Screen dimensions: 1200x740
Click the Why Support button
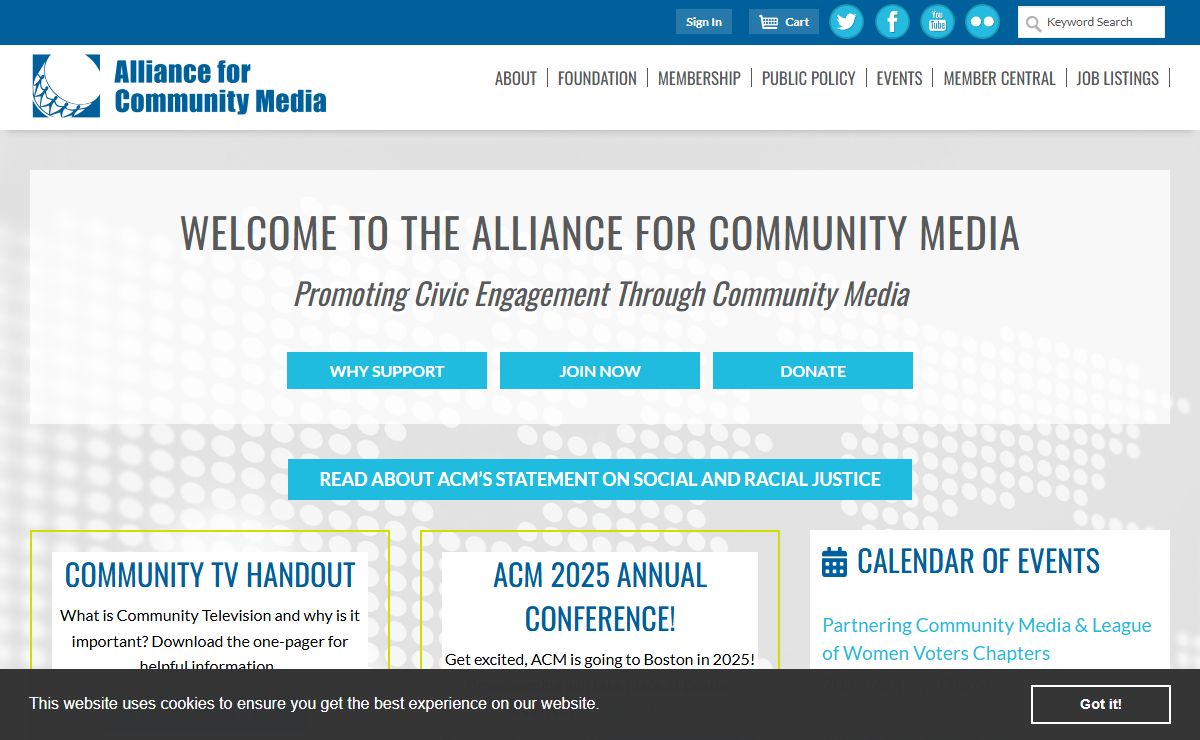tap(387, 370)
